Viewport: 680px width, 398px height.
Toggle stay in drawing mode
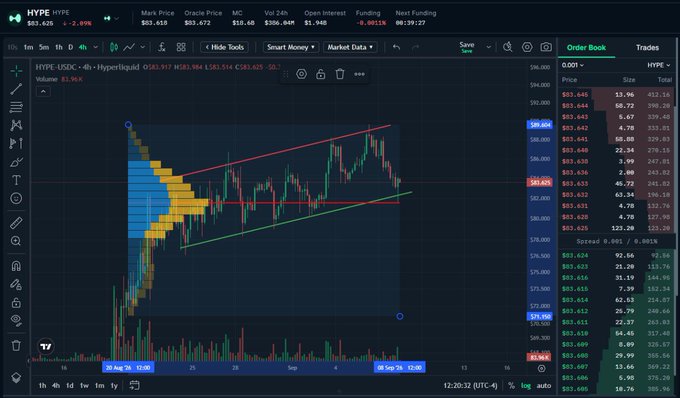pos(16,284)
